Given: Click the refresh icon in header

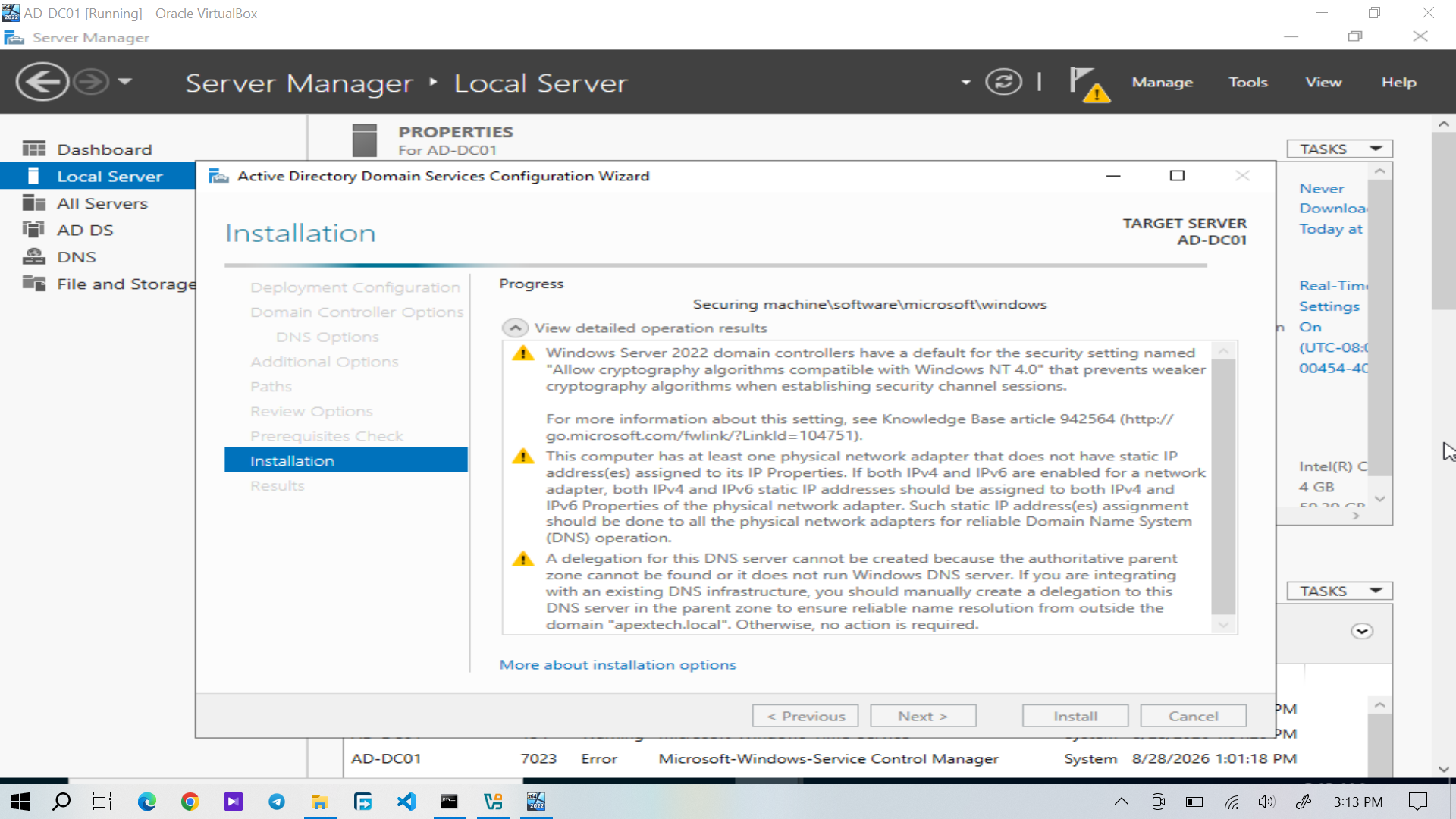Looking at the screenshot, I should click(x=1003, y=82).
